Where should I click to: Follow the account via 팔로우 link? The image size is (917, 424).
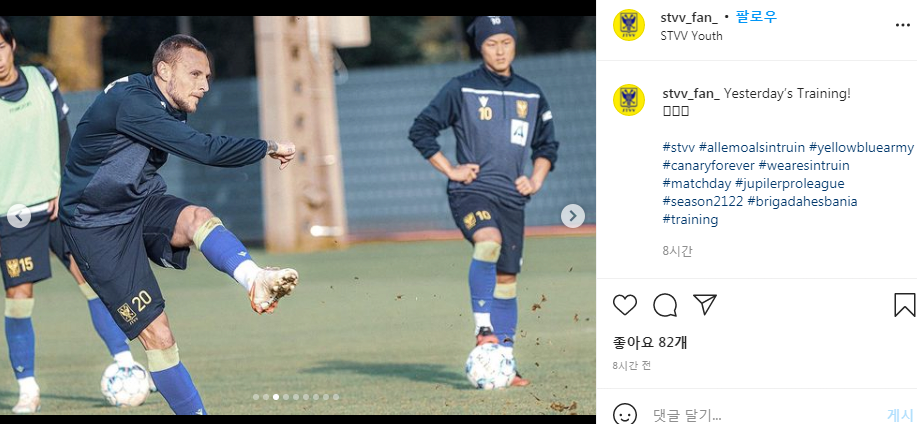click(756, 17)
